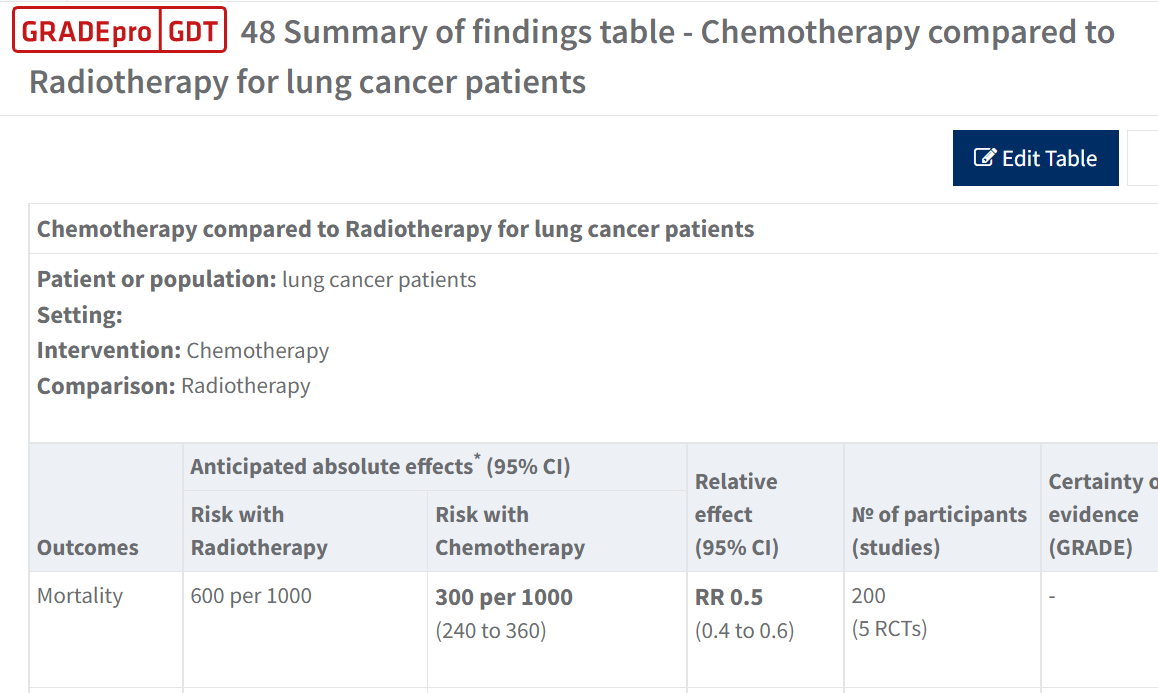The height and width of the screenshot is (693, 1158).
Task: Click the № of participants header
Action: 939,531
